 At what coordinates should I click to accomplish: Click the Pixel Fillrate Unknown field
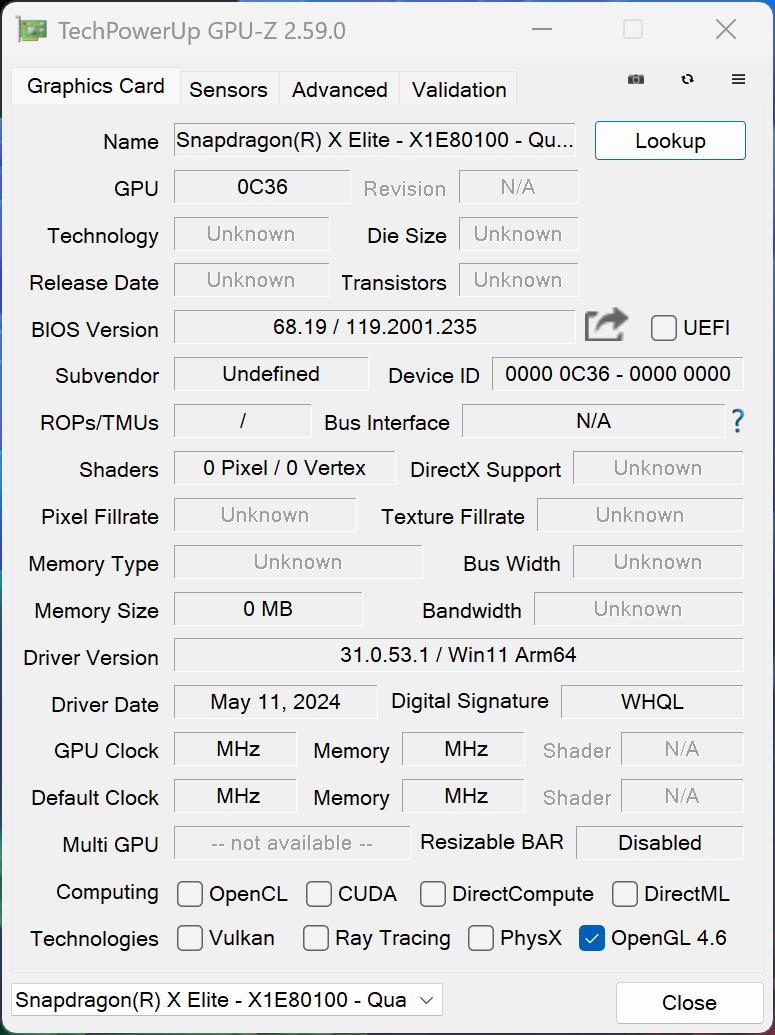(265, 515)
